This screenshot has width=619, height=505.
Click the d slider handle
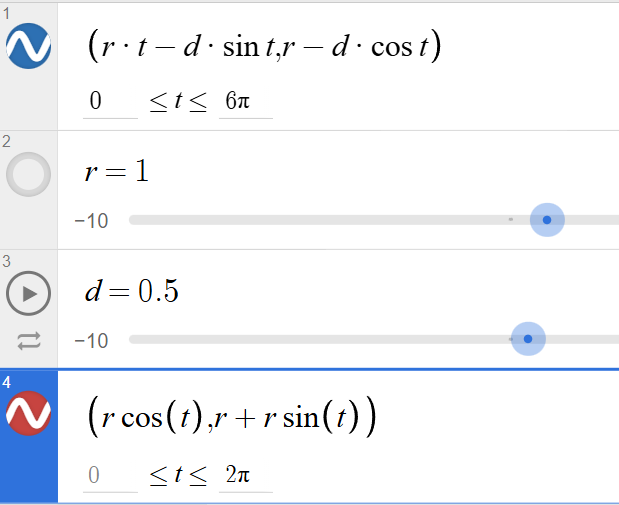click(x=528, y=339)
